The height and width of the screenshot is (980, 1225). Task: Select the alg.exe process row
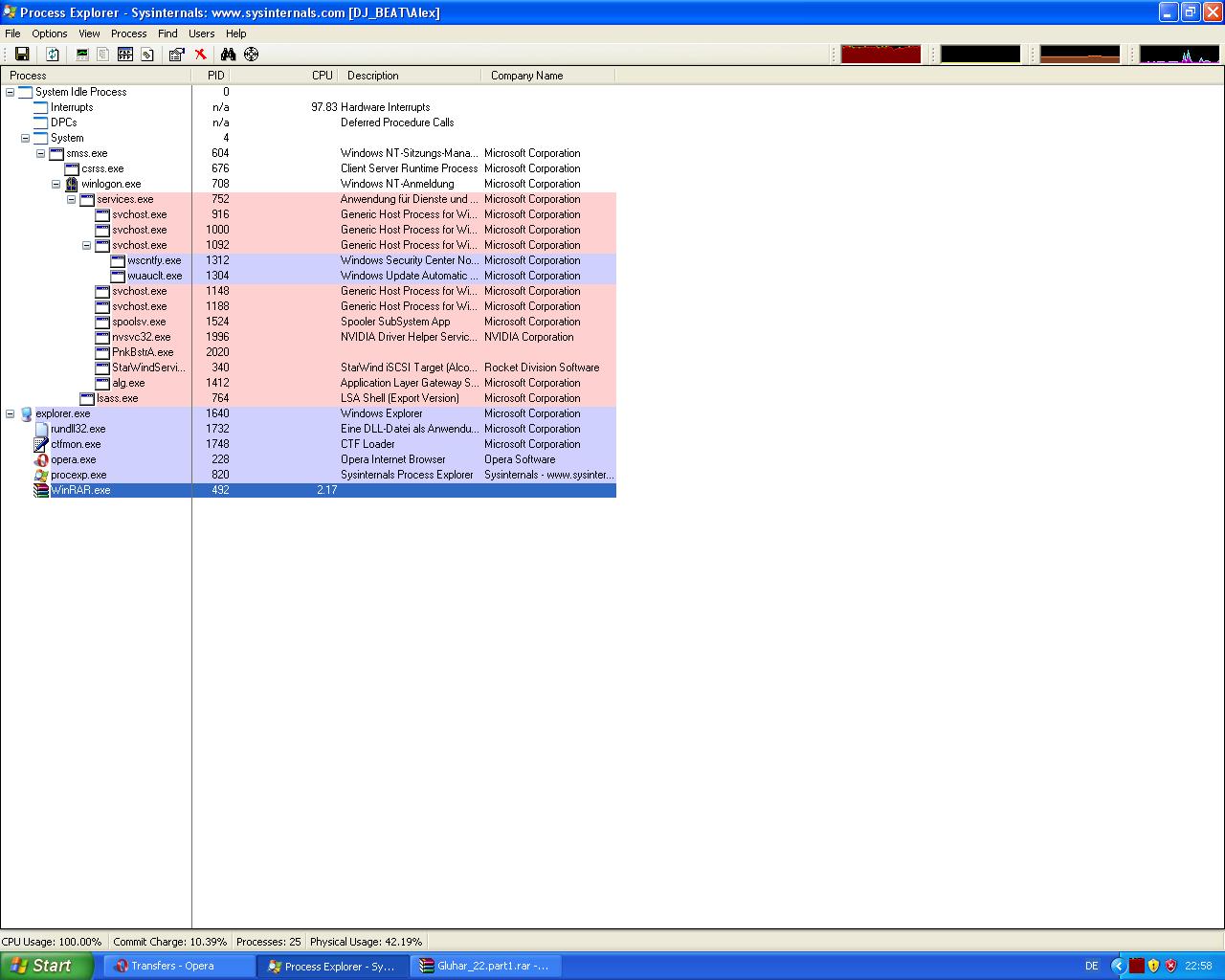click(x=308, y=383)
